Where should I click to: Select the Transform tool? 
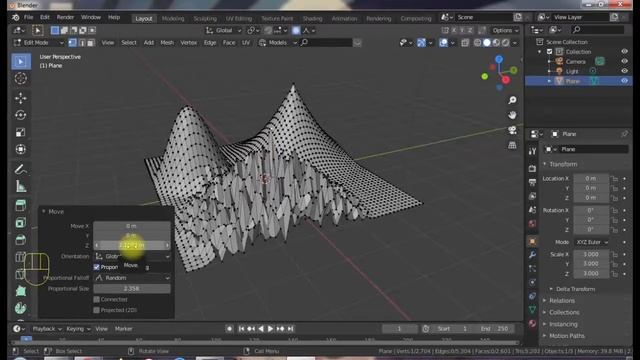coord(20,149)
